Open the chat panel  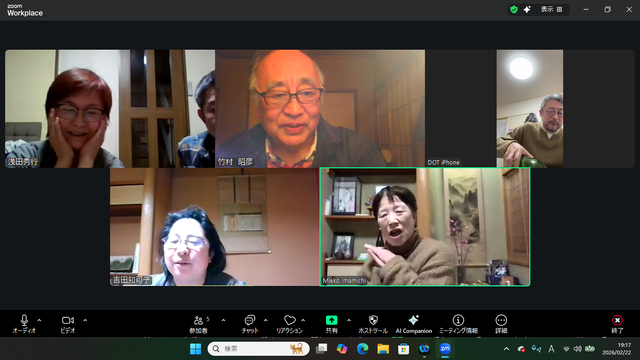(x=250, y=324)
